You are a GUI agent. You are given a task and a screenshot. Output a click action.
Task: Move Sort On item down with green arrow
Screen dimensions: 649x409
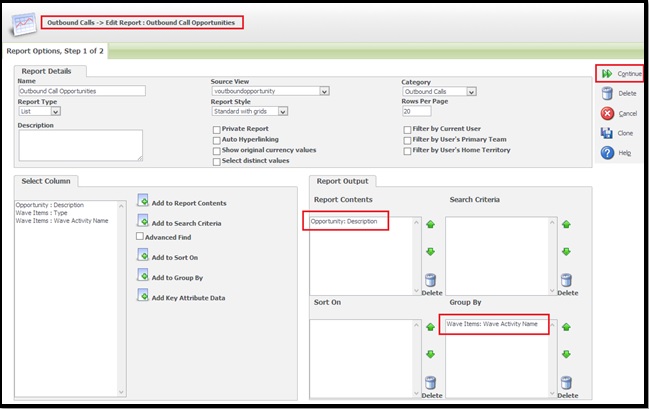430,354
